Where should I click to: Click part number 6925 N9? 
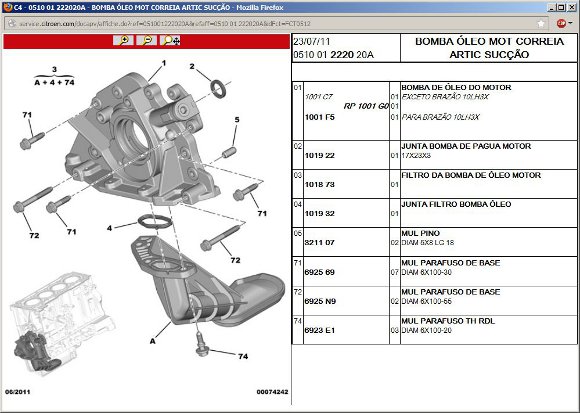coord(320,301)
